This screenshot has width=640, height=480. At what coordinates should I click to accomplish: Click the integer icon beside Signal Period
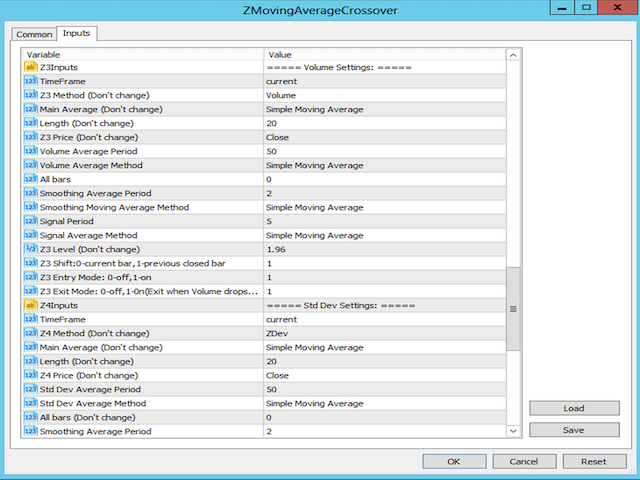coord(31,221)
